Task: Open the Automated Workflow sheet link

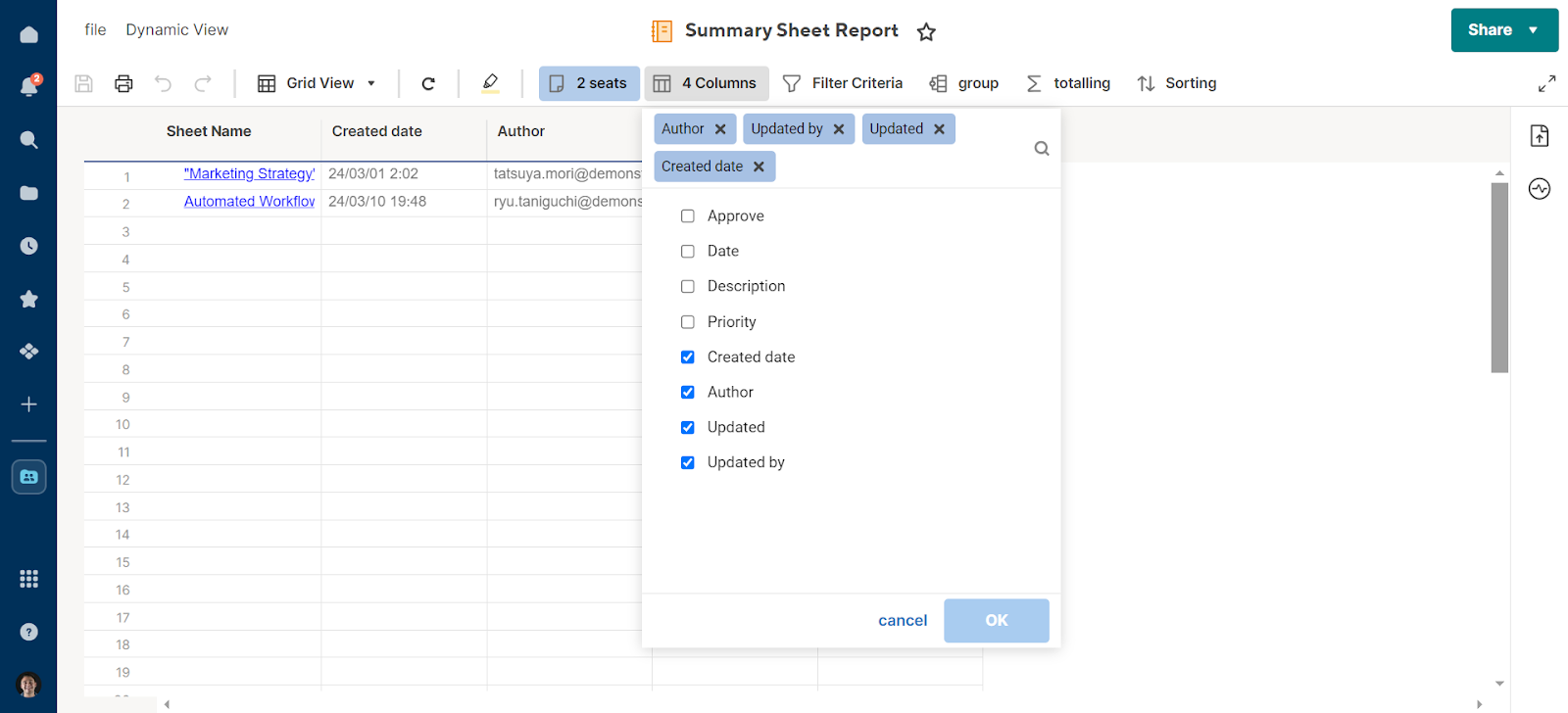Action: point(250,202)
